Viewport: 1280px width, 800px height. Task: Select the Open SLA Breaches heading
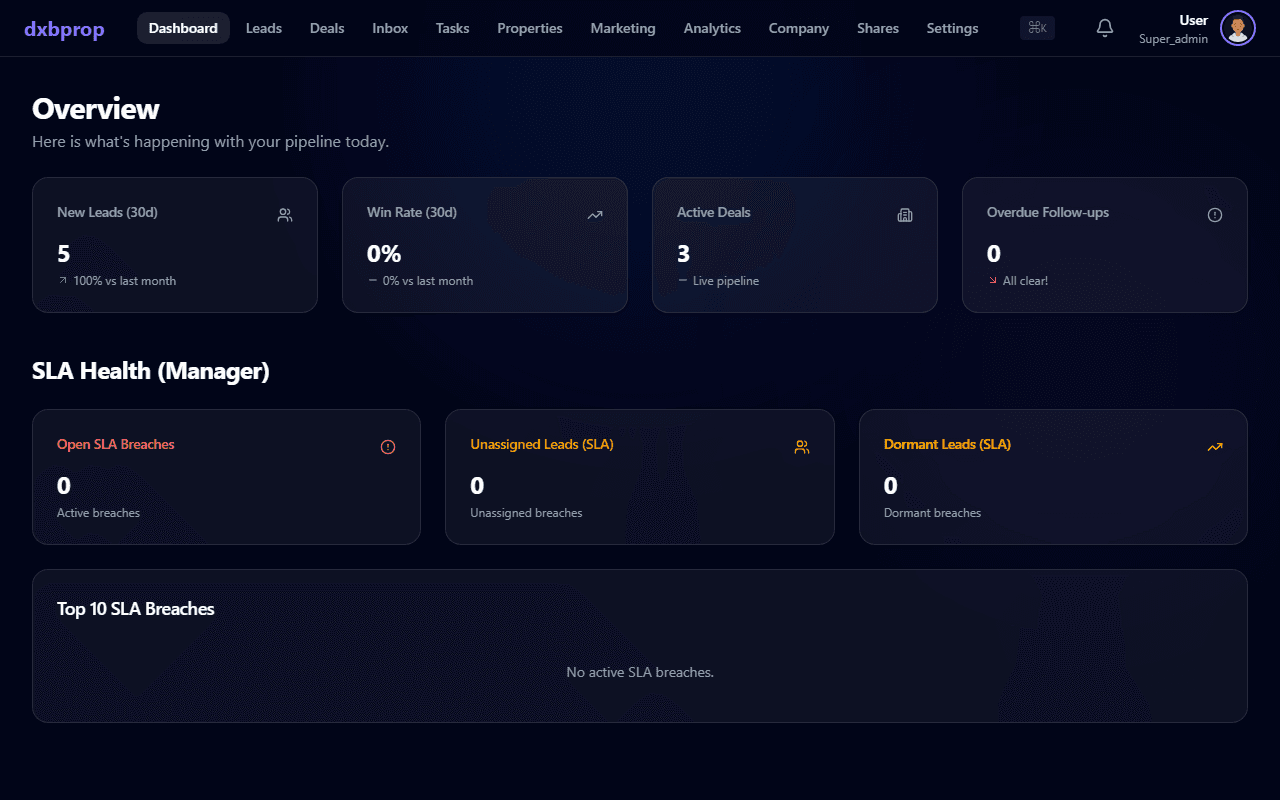tap(116, 444)
